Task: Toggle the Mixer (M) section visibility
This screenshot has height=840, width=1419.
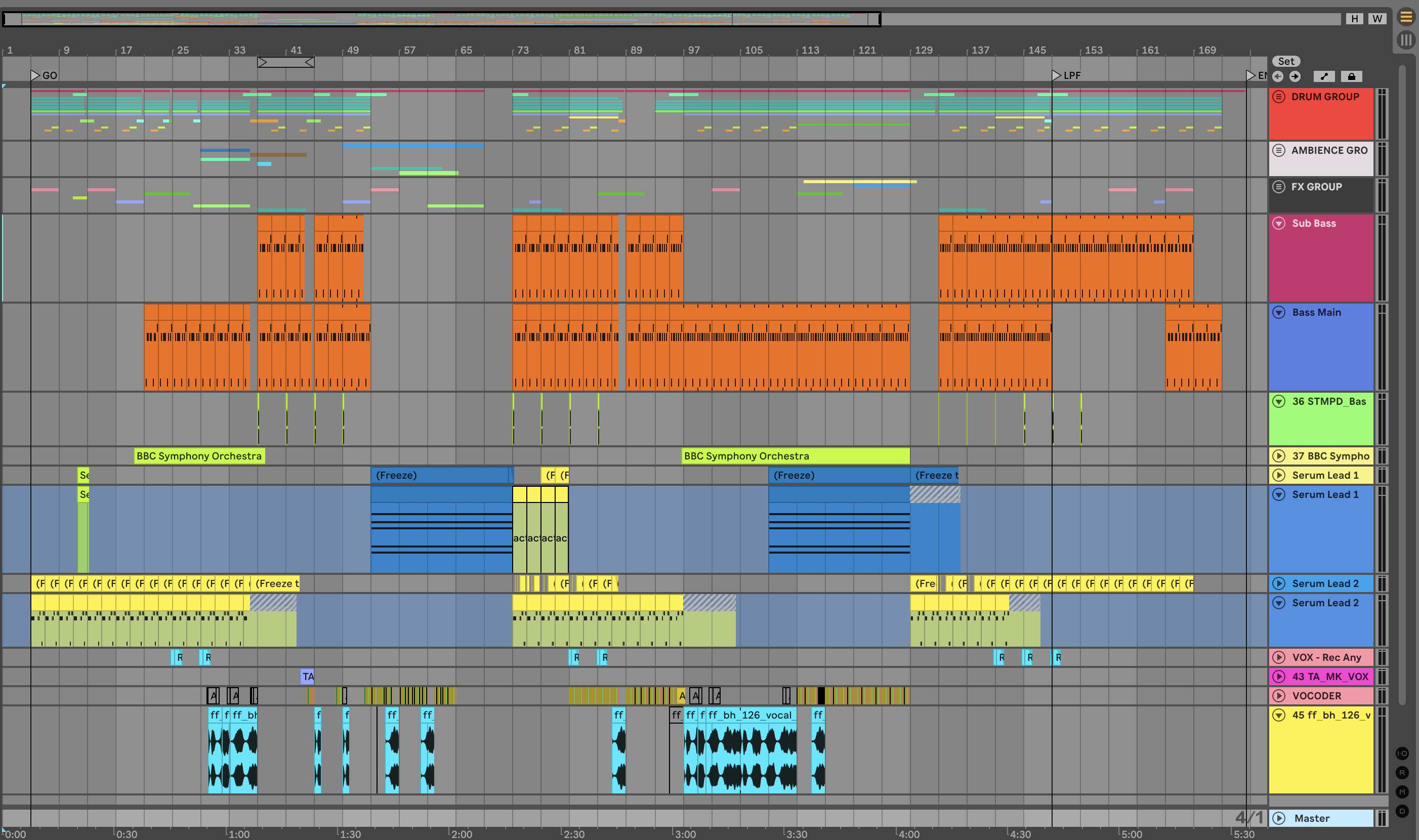Action: tap(1402, 792)
